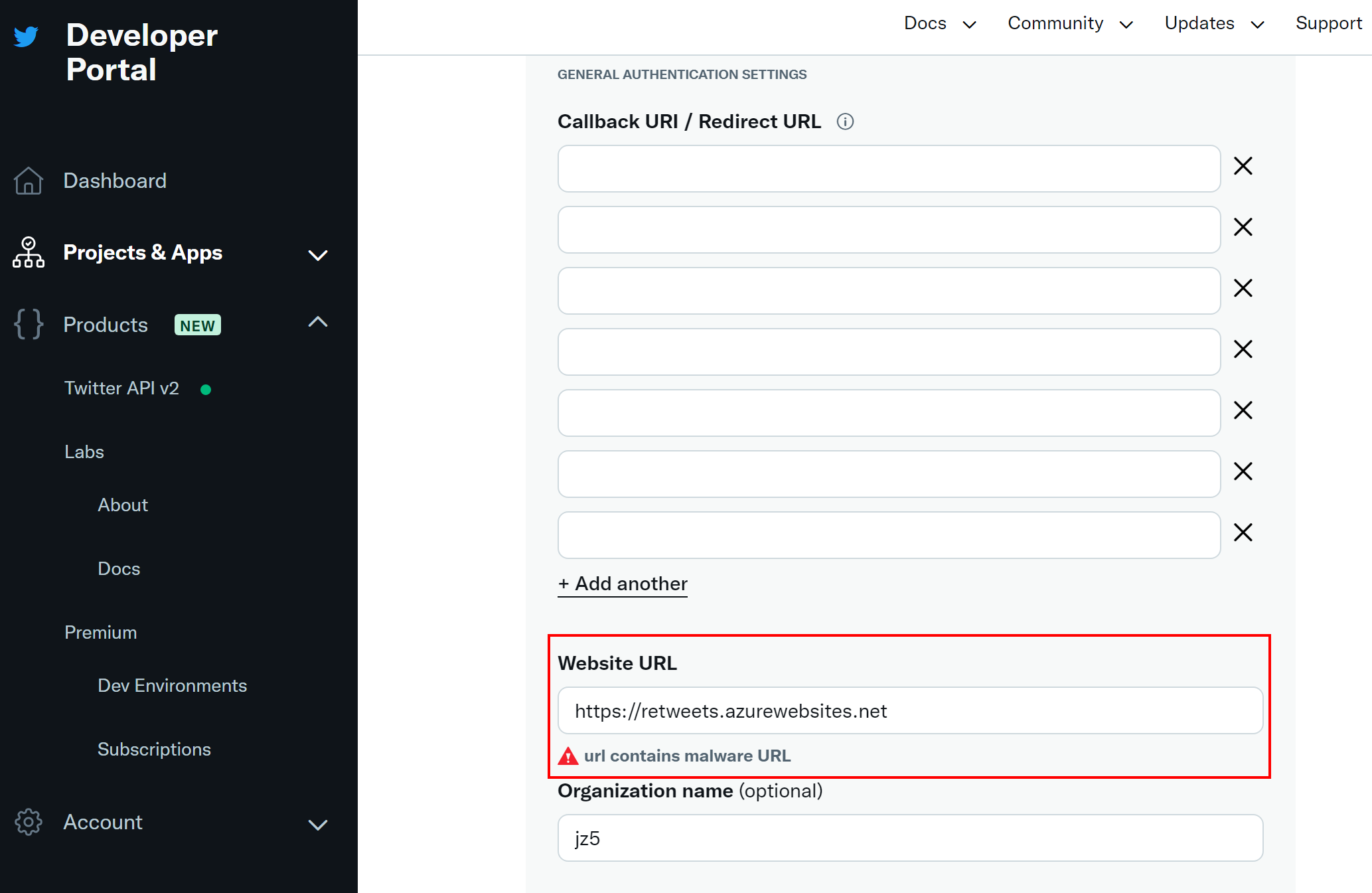Click the Account gear icon
This screenshot has width=1372, height=893.
pos(29,822)
